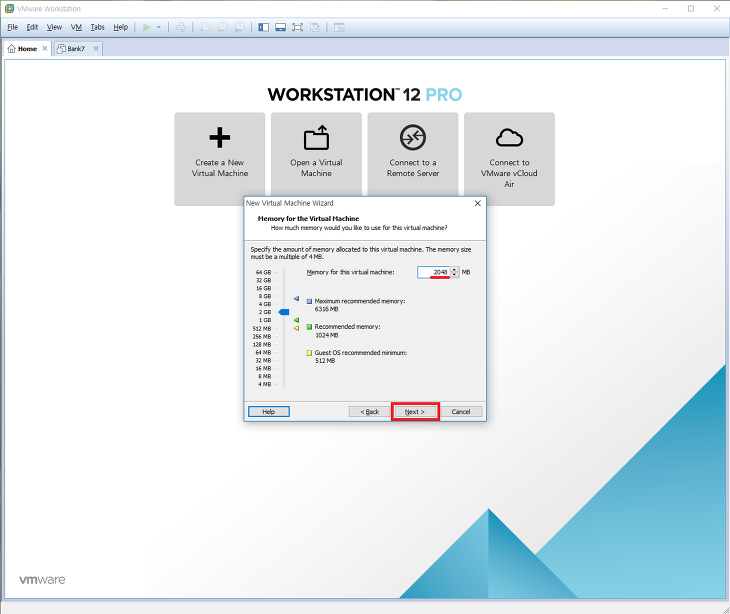The height and width of the screenshot is (614, 730).
Task: Click the Next button in the wizard
Action: pyautogui.click(x=415, y=412)
